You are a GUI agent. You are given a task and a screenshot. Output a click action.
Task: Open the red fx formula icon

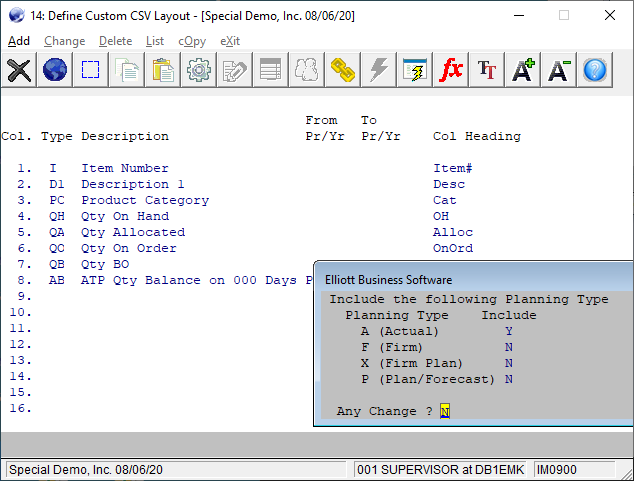tap(451, 70)
